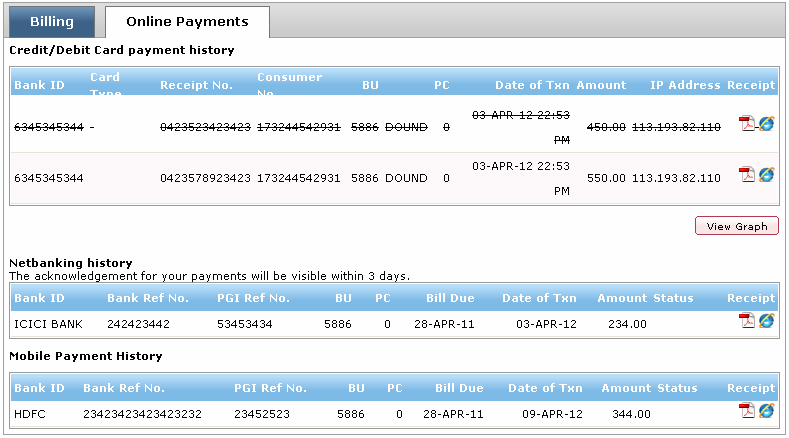Click the IP Address column header
789x438 pixels.
pyautogui.click(x=685, y=85)
